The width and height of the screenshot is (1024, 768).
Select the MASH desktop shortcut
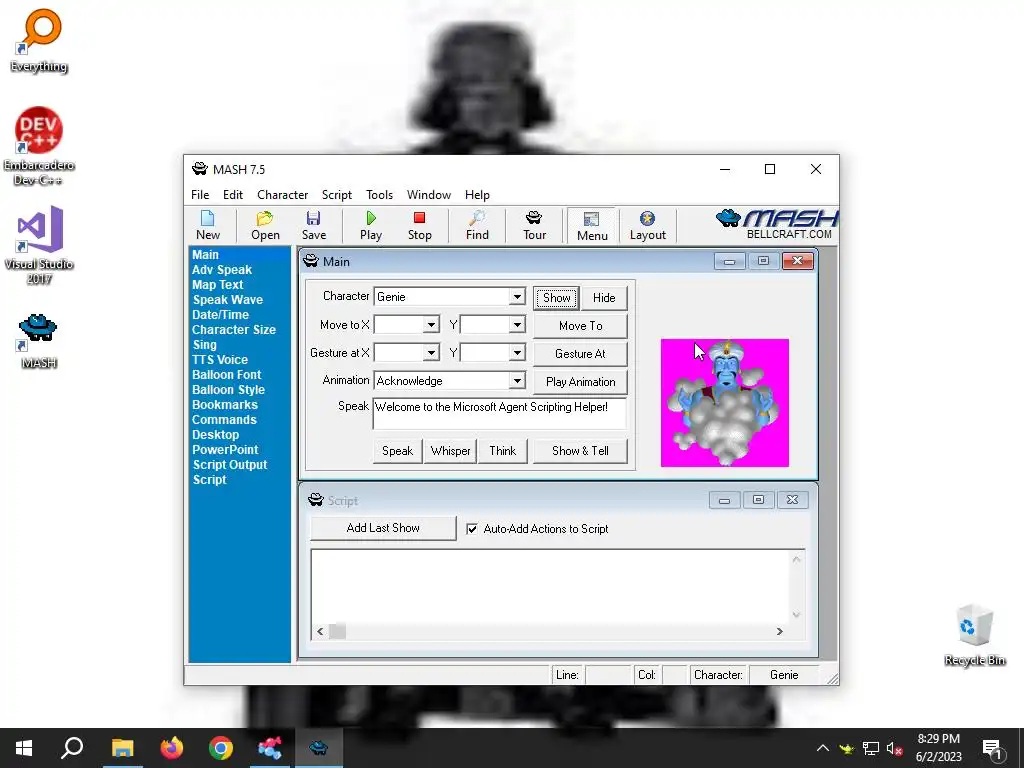39,340
